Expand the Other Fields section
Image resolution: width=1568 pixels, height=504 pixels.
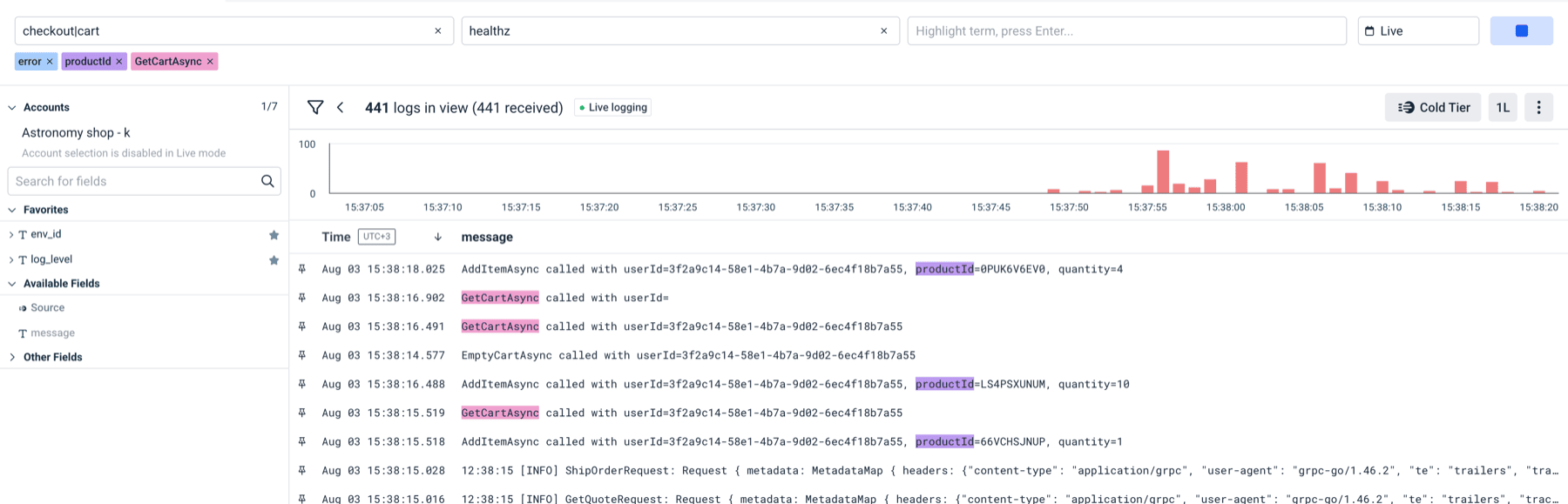(12, 358)
